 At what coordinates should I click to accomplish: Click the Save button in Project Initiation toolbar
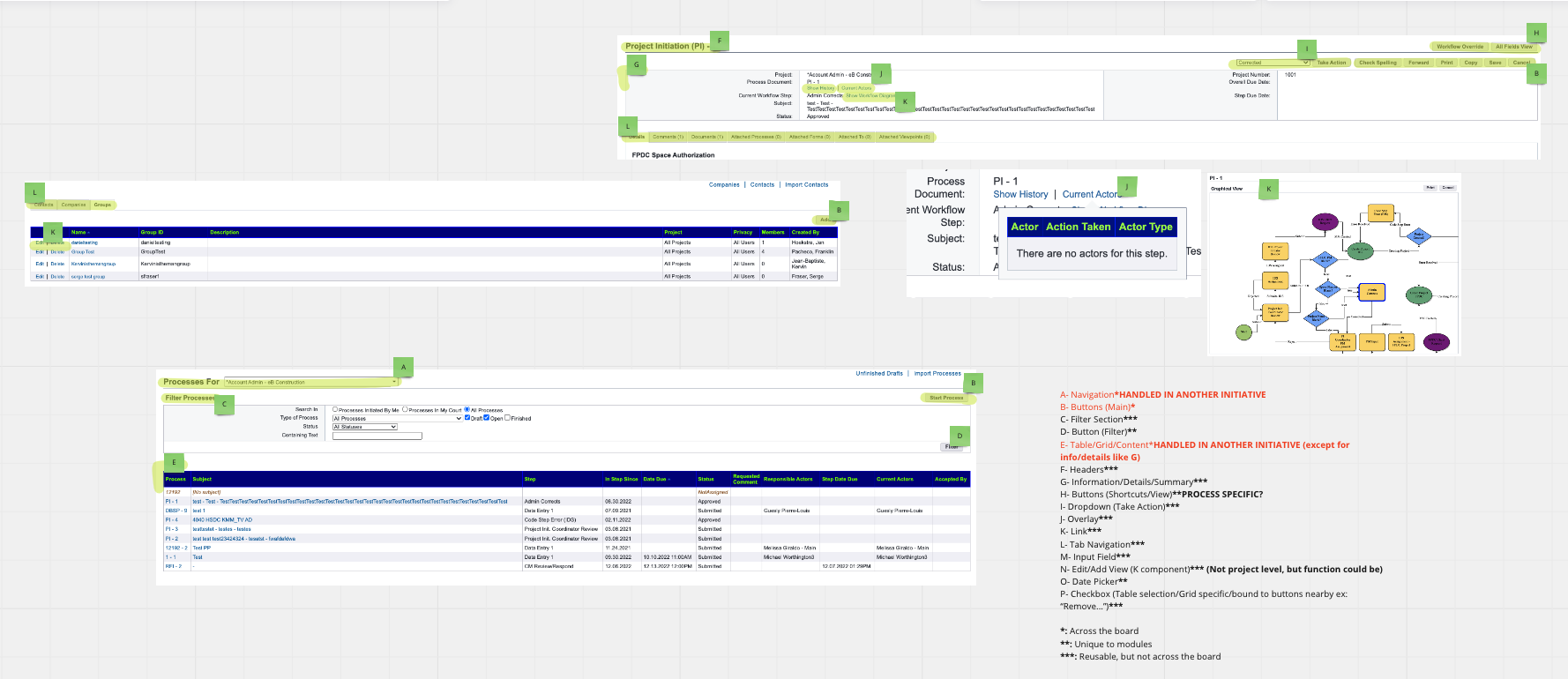(1495, 63)
